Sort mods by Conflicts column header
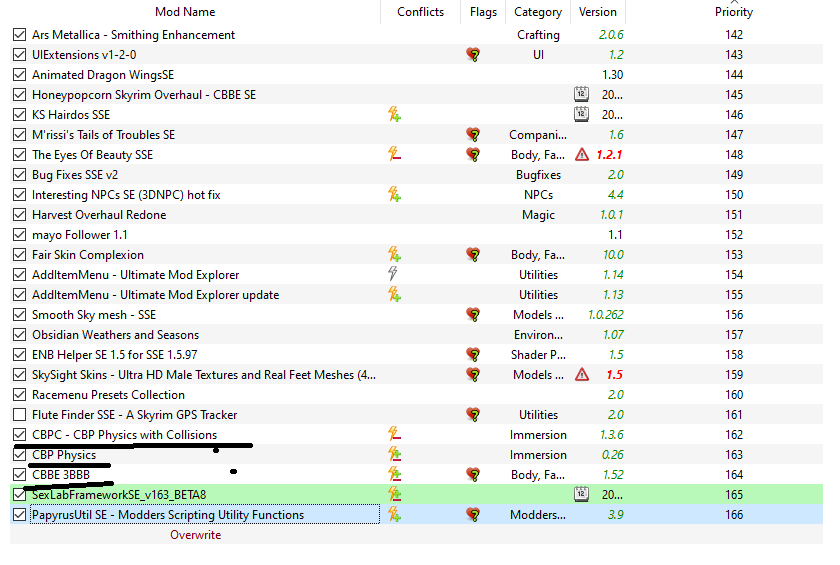840x565 pixels. 421,12
